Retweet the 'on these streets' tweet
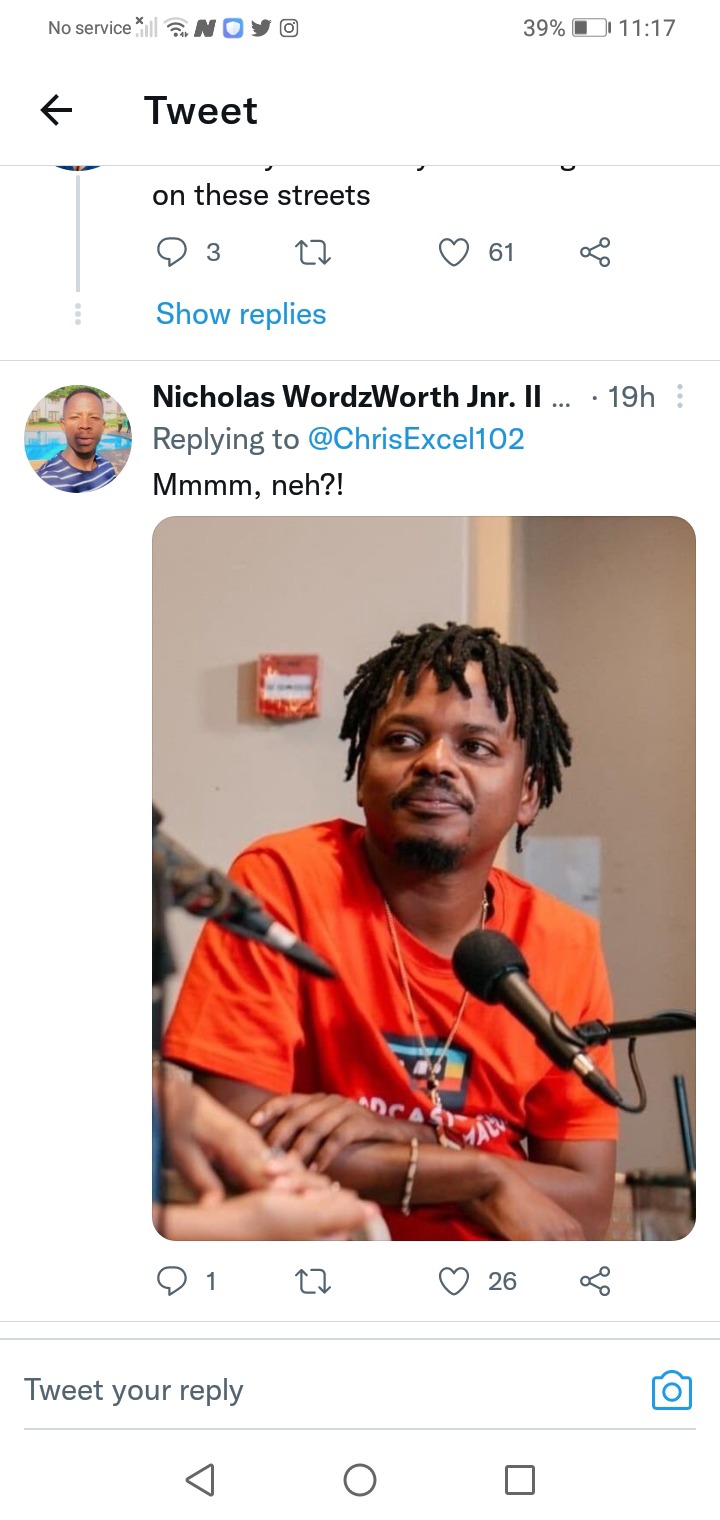The height and width of the screenshot is (1520, 720). pyautogui.click(x=313, y=252)
